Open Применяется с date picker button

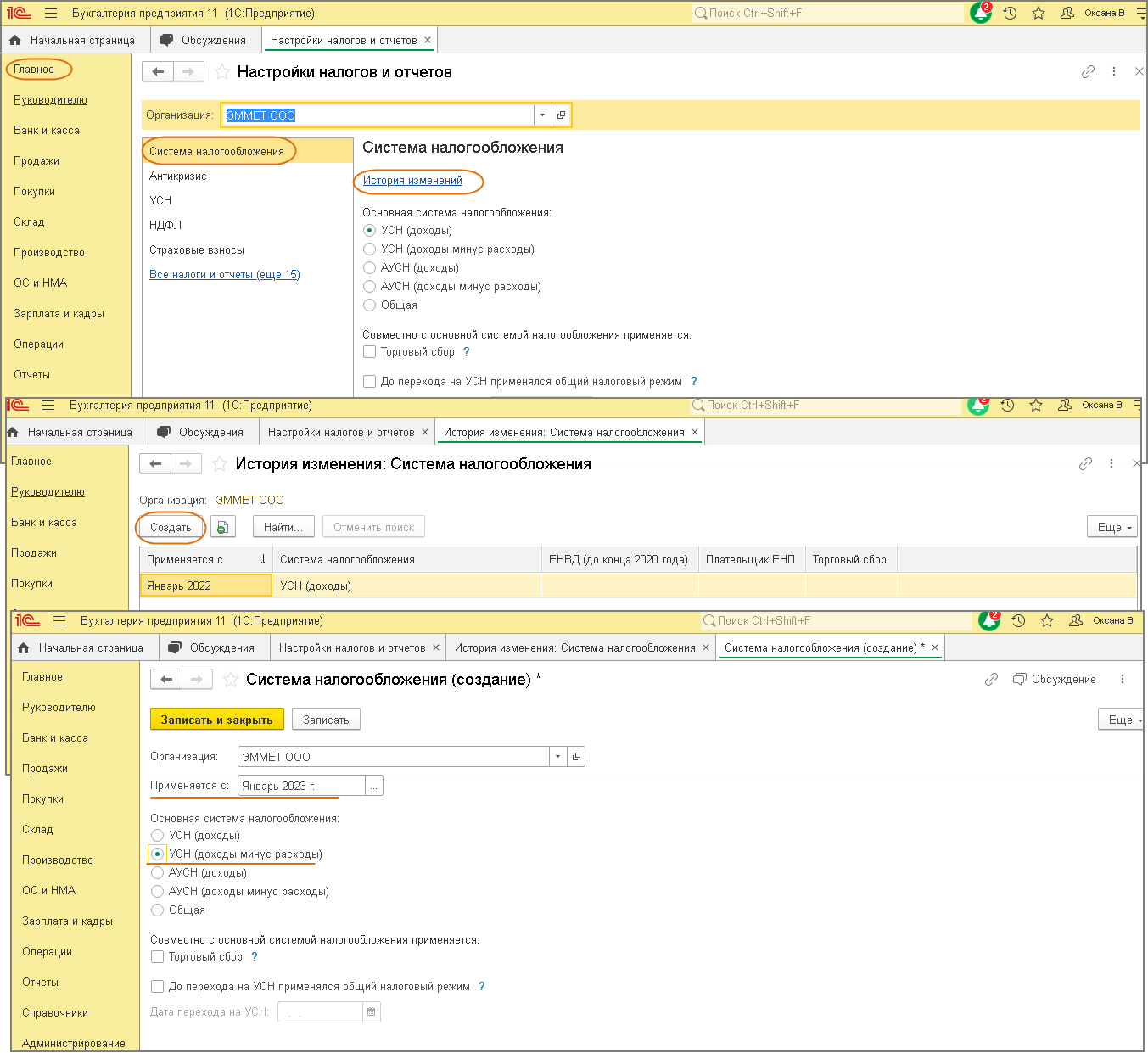(373, 786)
